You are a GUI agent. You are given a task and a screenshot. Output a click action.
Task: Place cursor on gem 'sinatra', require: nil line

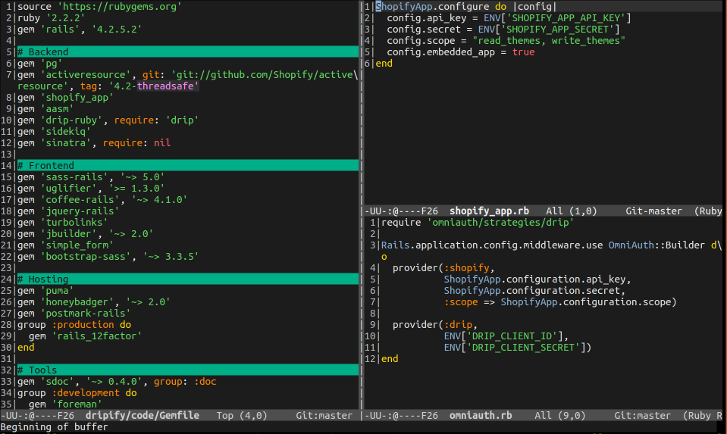click(94, 143)
